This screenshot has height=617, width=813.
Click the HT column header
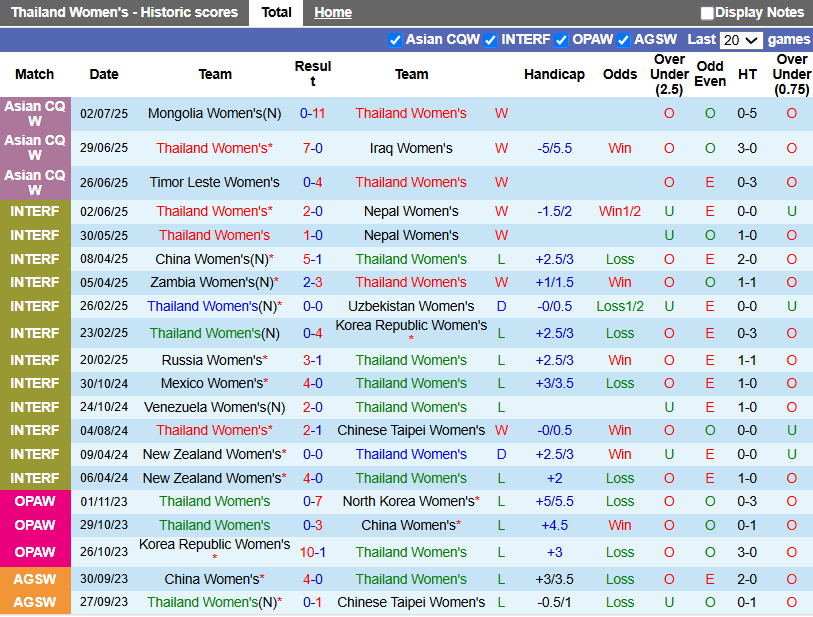pos(747,75)
